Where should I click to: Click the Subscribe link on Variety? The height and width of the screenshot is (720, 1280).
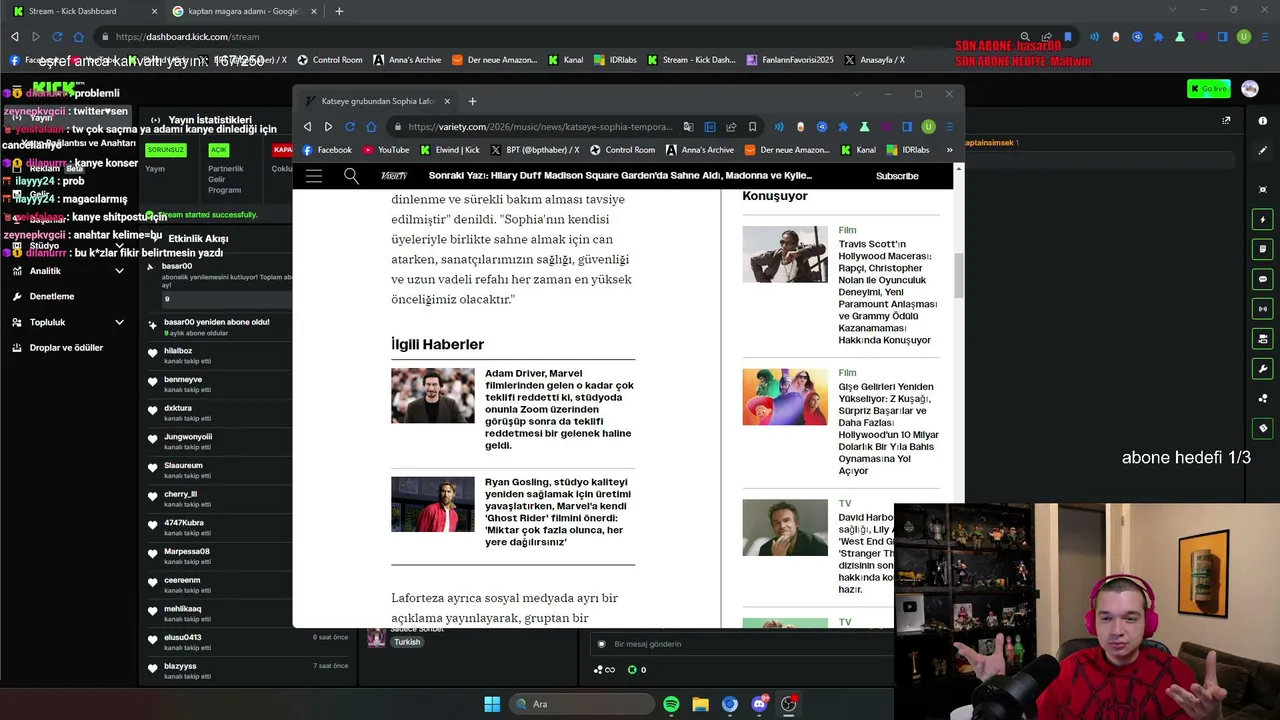pos(897,176)
